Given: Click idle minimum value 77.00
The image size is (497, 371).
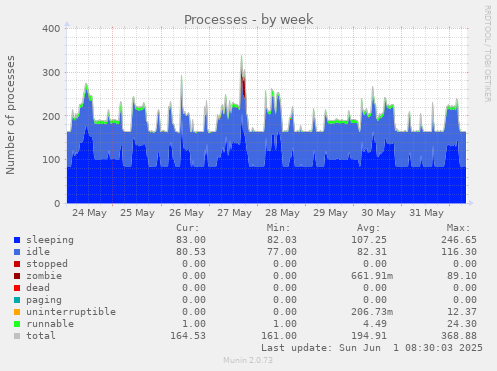Looking at the screenshot, I should click(282, 252).
